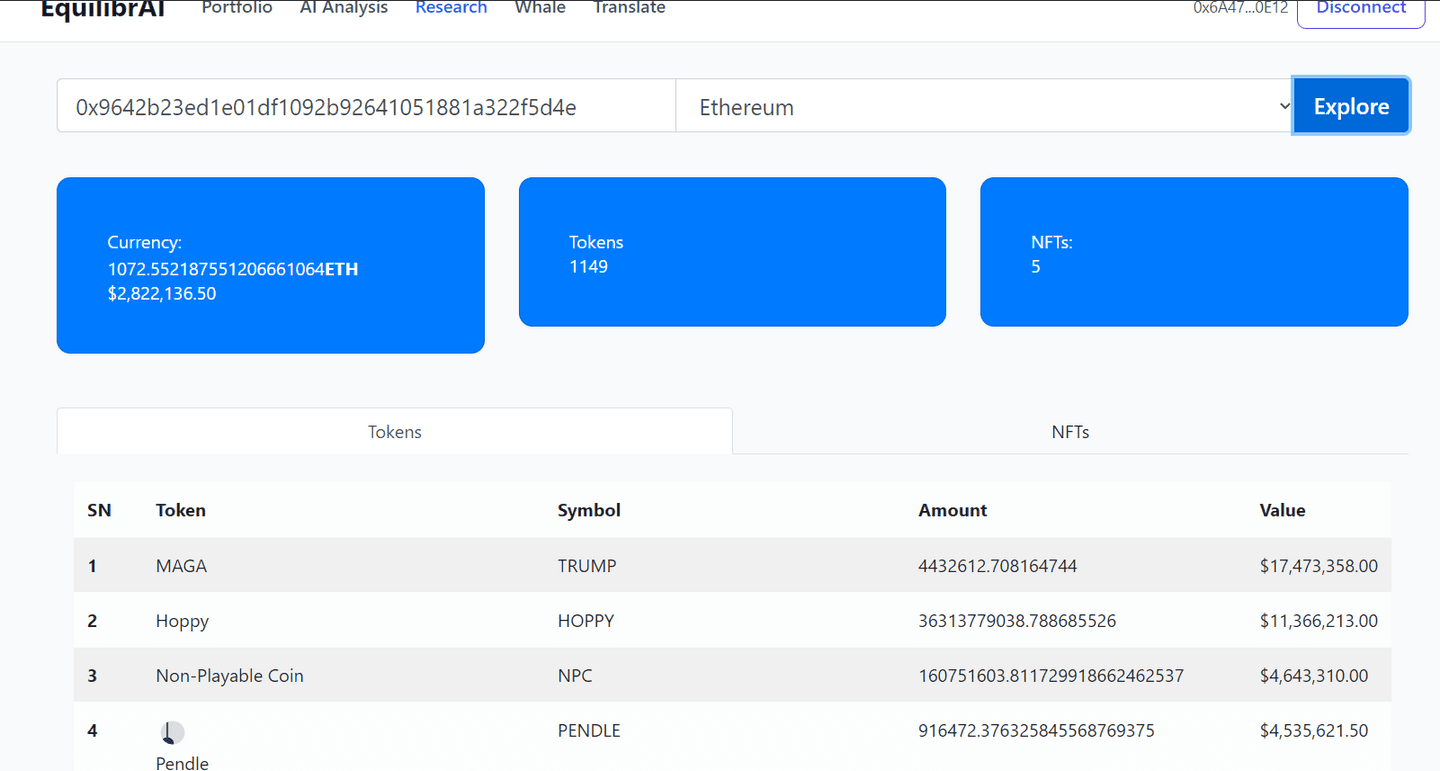Viewport: 1440px width, 771px height.
Task: Click the Amount column header
Action: pos(952,510)
